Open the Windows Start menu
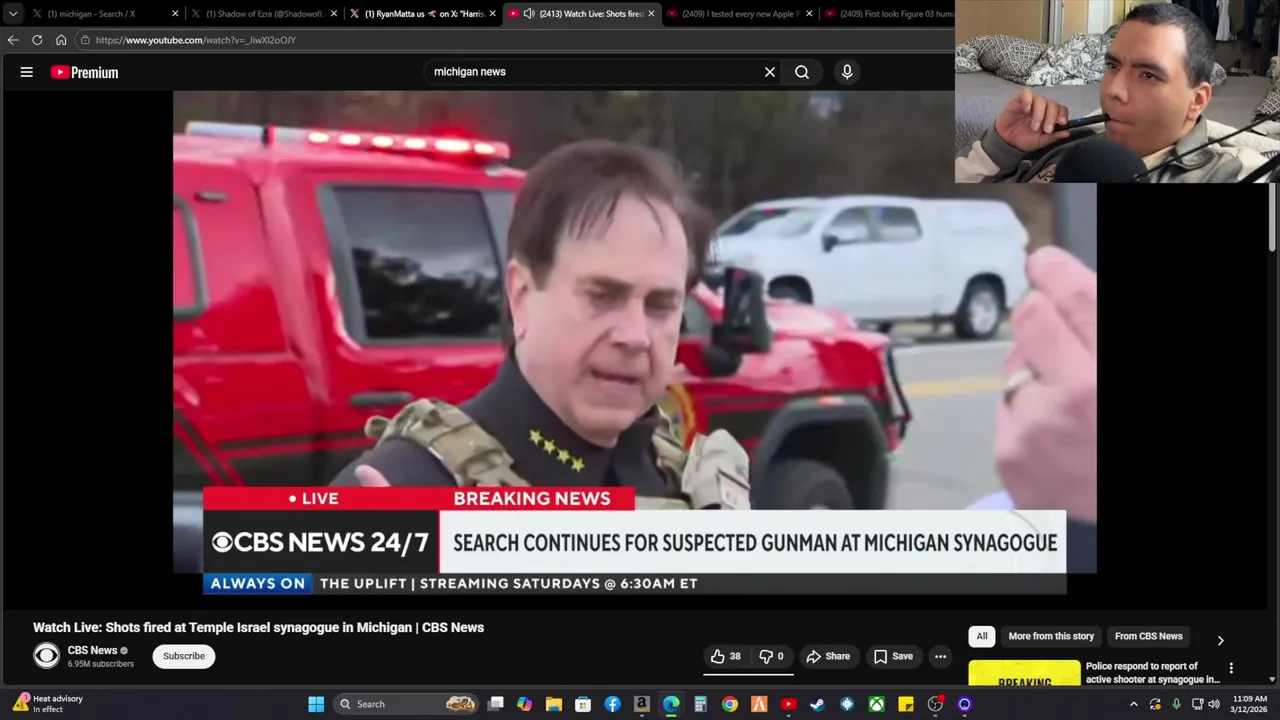1280x720 pixels. (x=316, y=704)
